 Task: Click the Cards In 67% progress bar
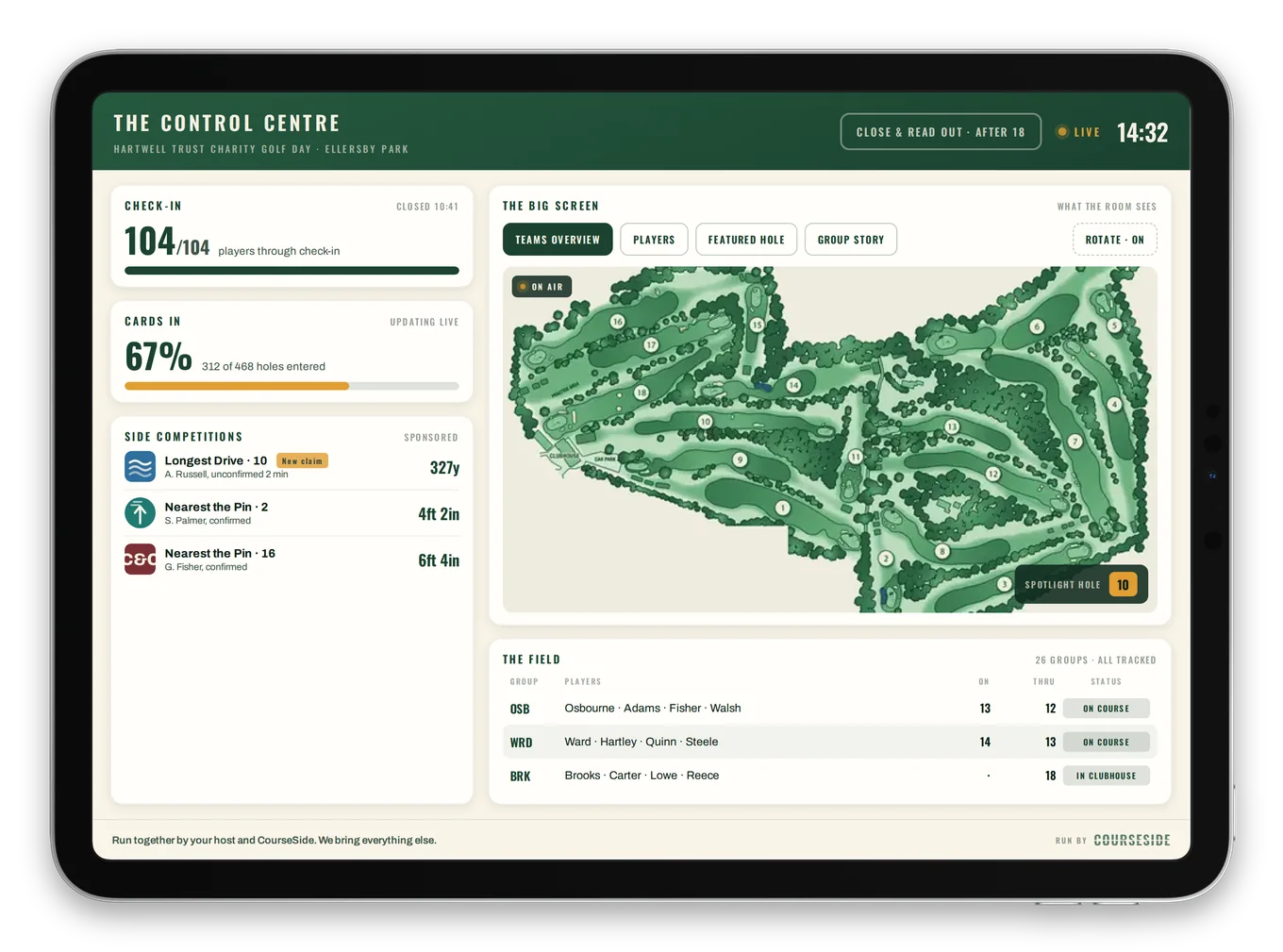(292, 386)
